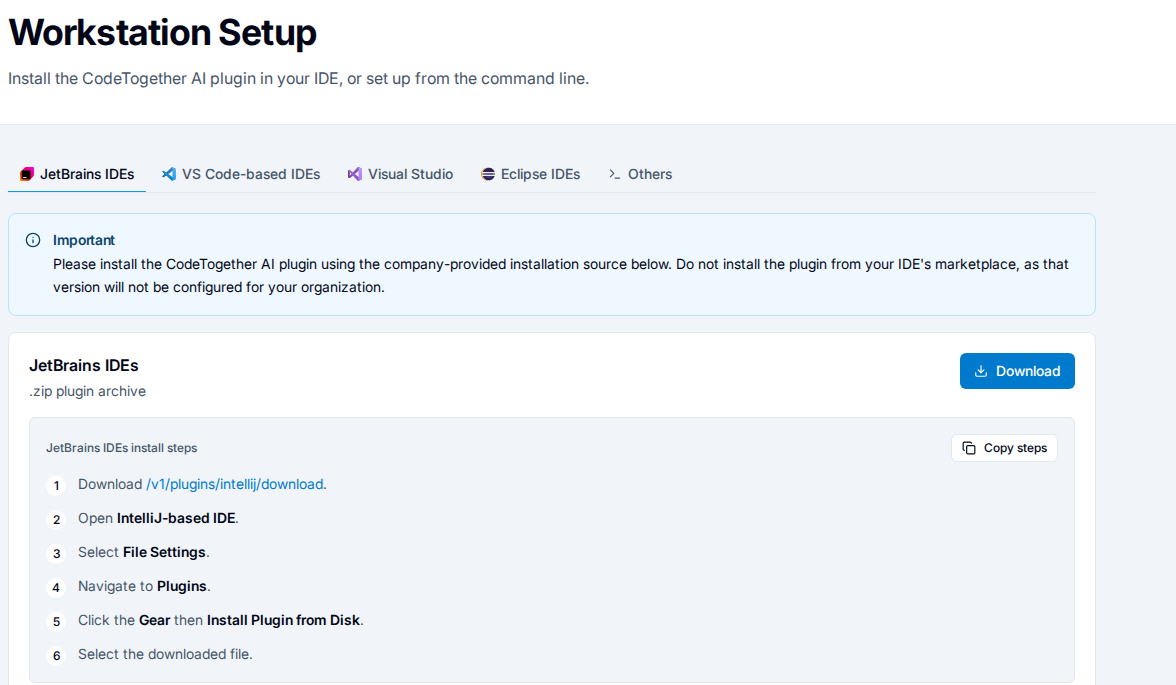Open the Others tab
1176x685 pixels.
640,174
